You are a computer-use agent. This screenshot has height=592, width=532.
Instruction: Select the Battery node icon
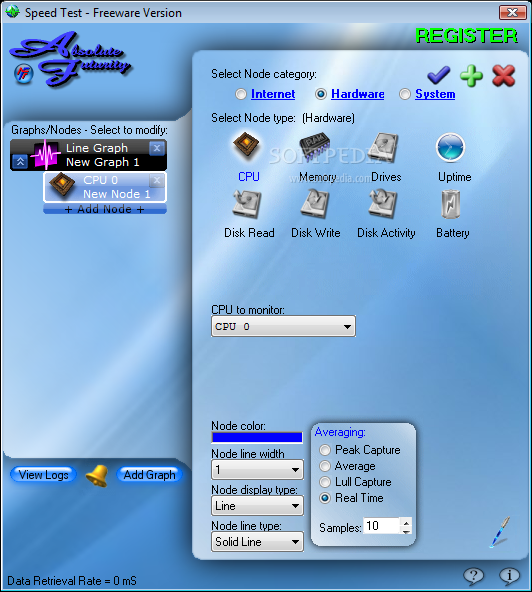tap(451, 204)
